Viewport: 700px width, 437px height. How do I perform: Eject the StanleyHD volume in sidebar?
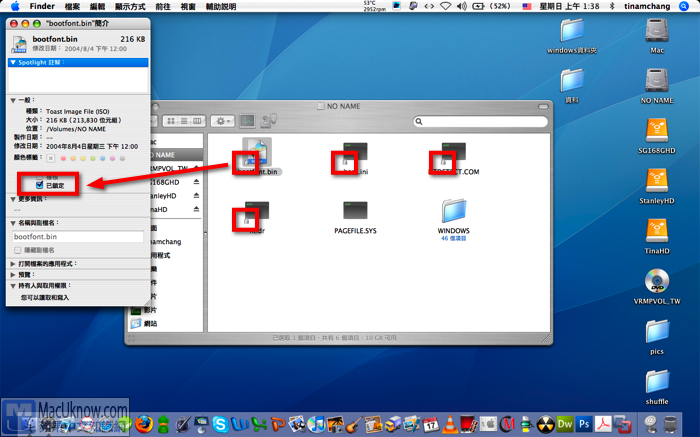click(x=196, y=196)
